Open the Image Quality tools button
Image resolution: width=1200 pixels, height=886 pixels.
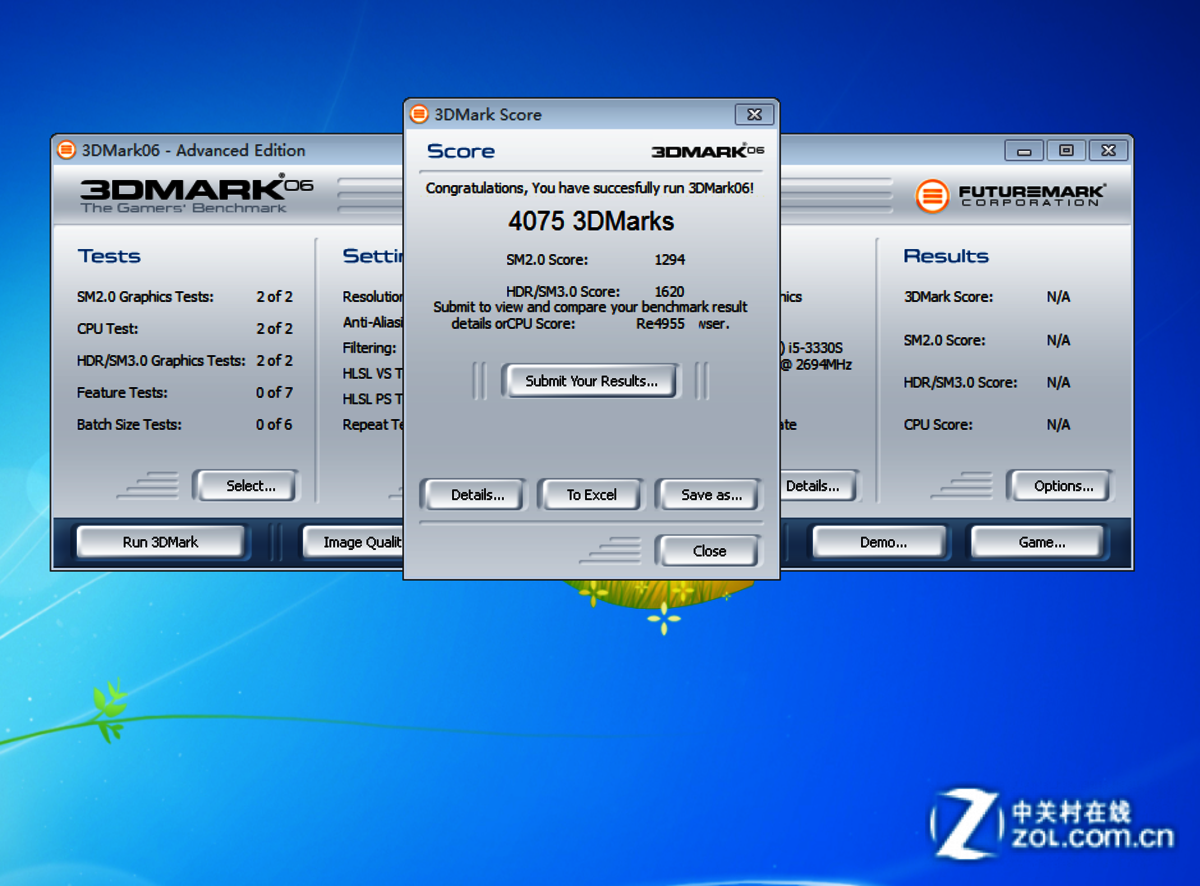[x=353, y=542]
